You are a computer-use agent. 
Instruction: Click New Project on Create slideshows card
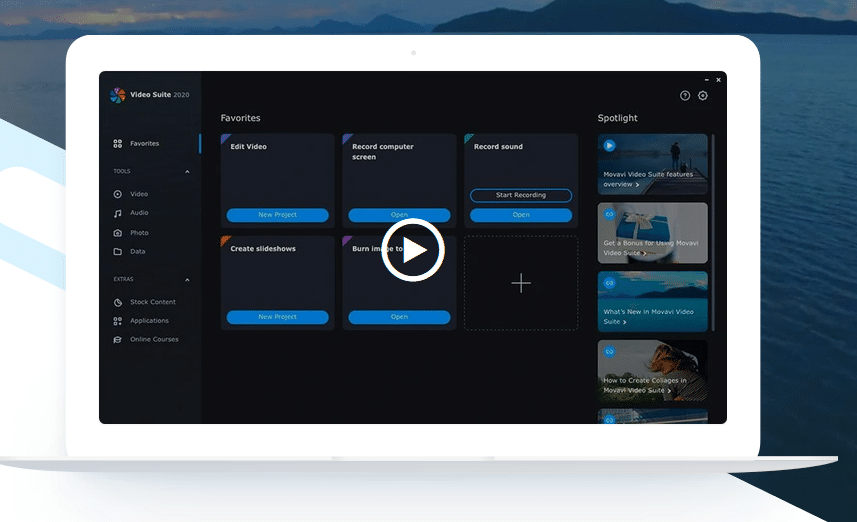click(278, 317)
